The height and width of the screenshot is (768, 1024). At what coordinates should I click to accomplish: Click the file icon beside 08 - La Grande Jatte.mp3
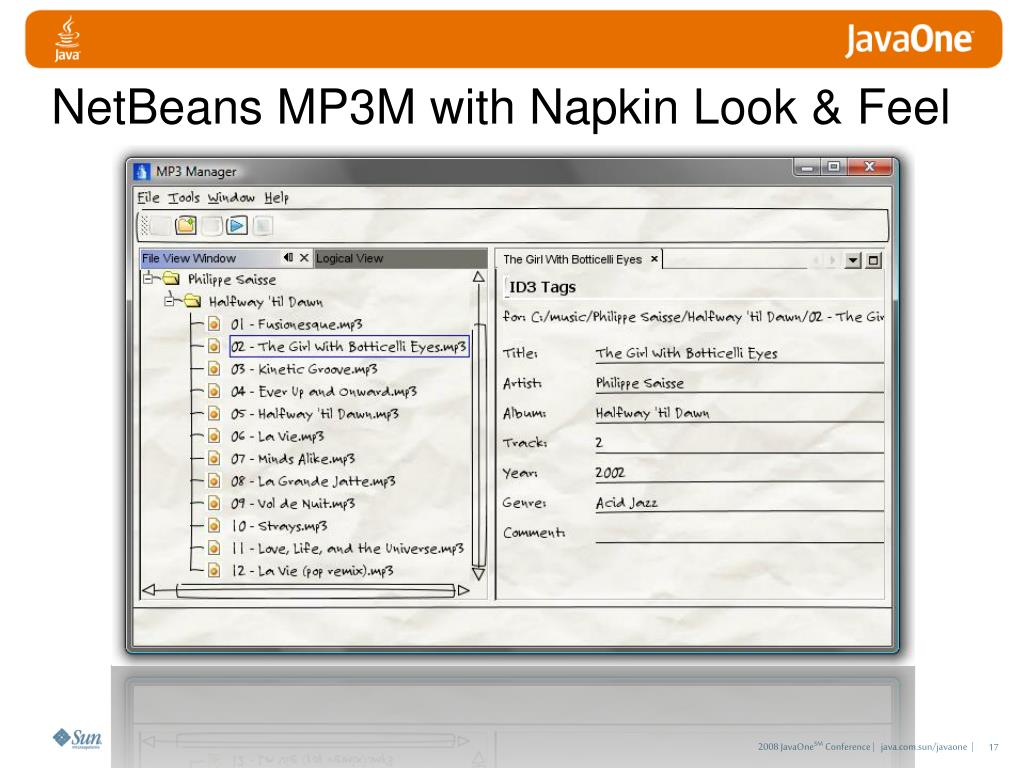[x=214, y=481]
